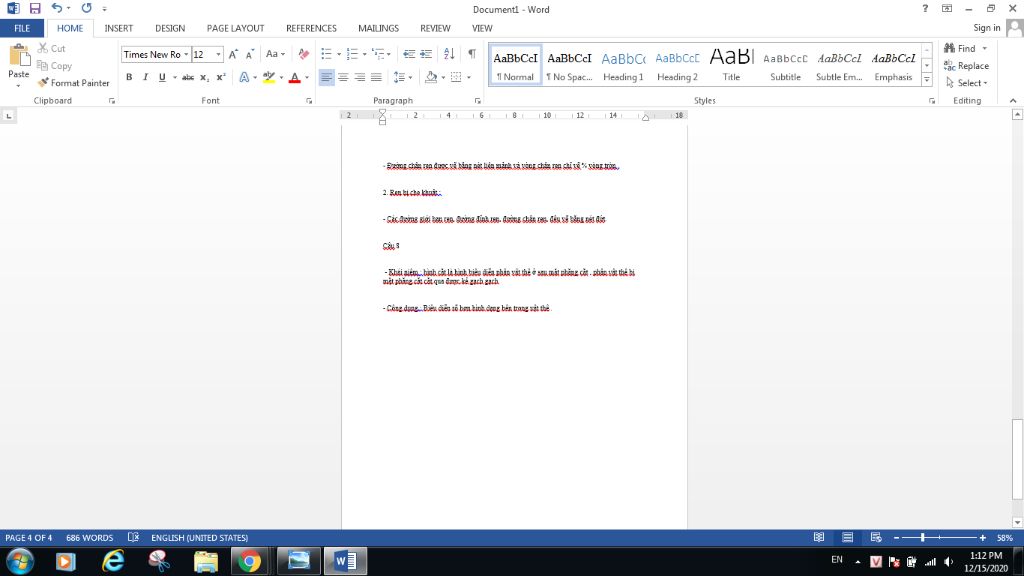Click the 686 WORDS word count
The image size is (1024, 576).
click(x=89, y=537)
